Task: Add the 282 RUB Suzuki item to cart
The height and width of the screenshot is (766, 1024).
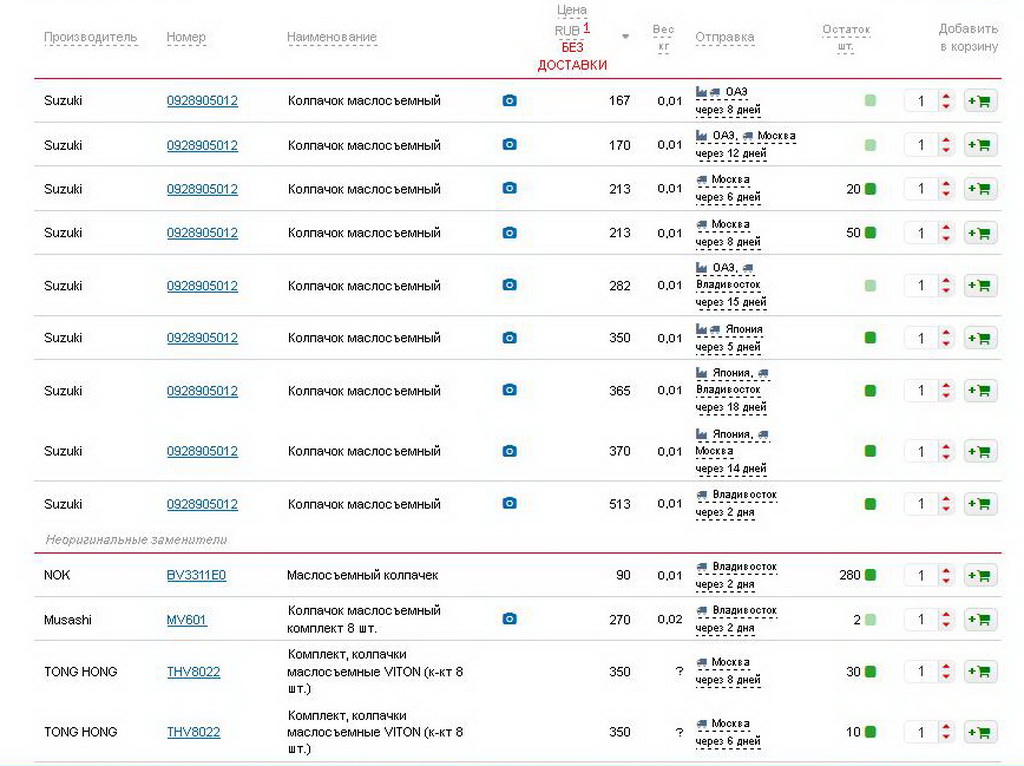Action: pyautogui.click(x=980, y=286)
